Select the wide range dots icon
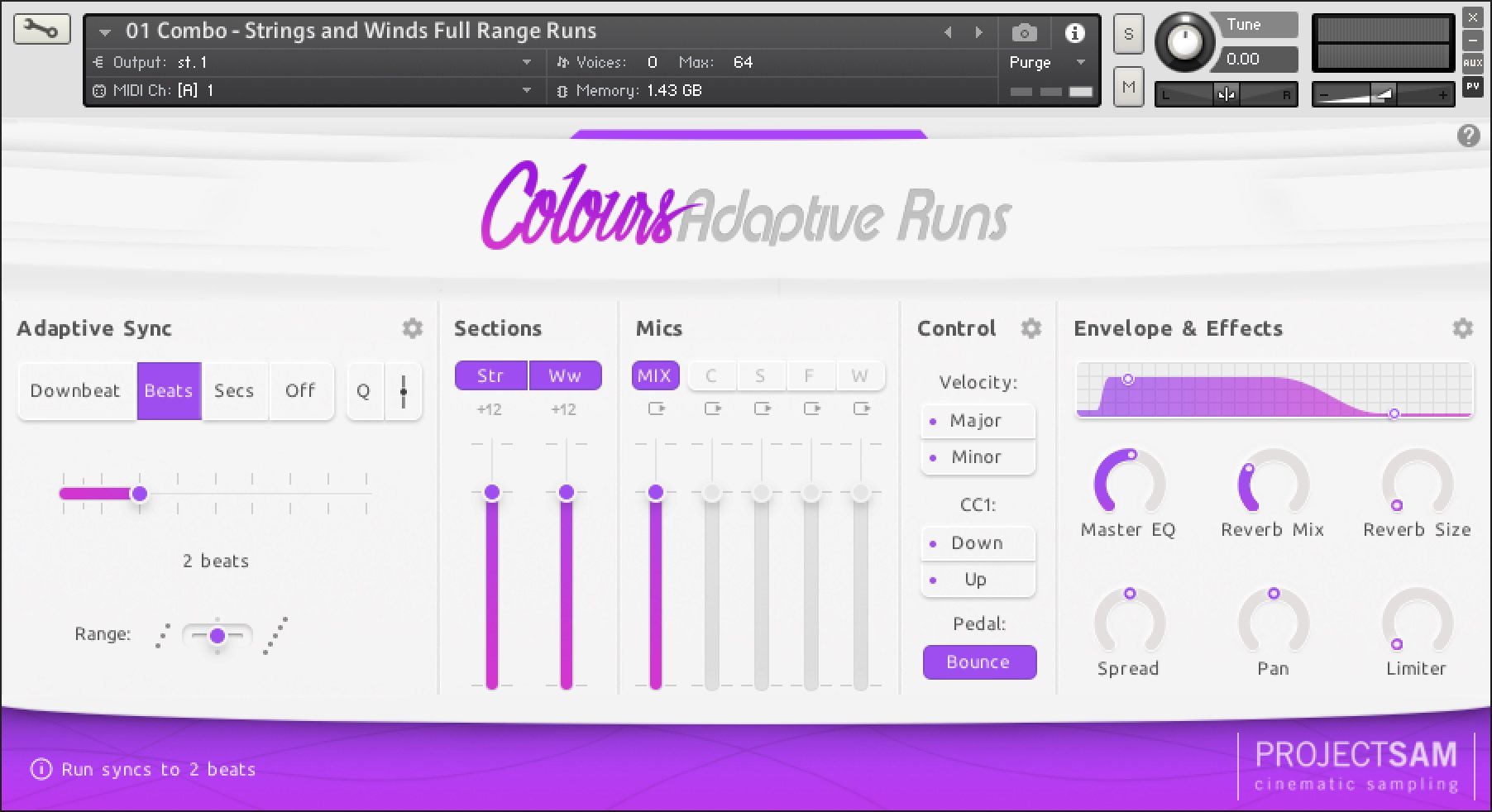This screenshot has width=1492, height=812. 275,635
